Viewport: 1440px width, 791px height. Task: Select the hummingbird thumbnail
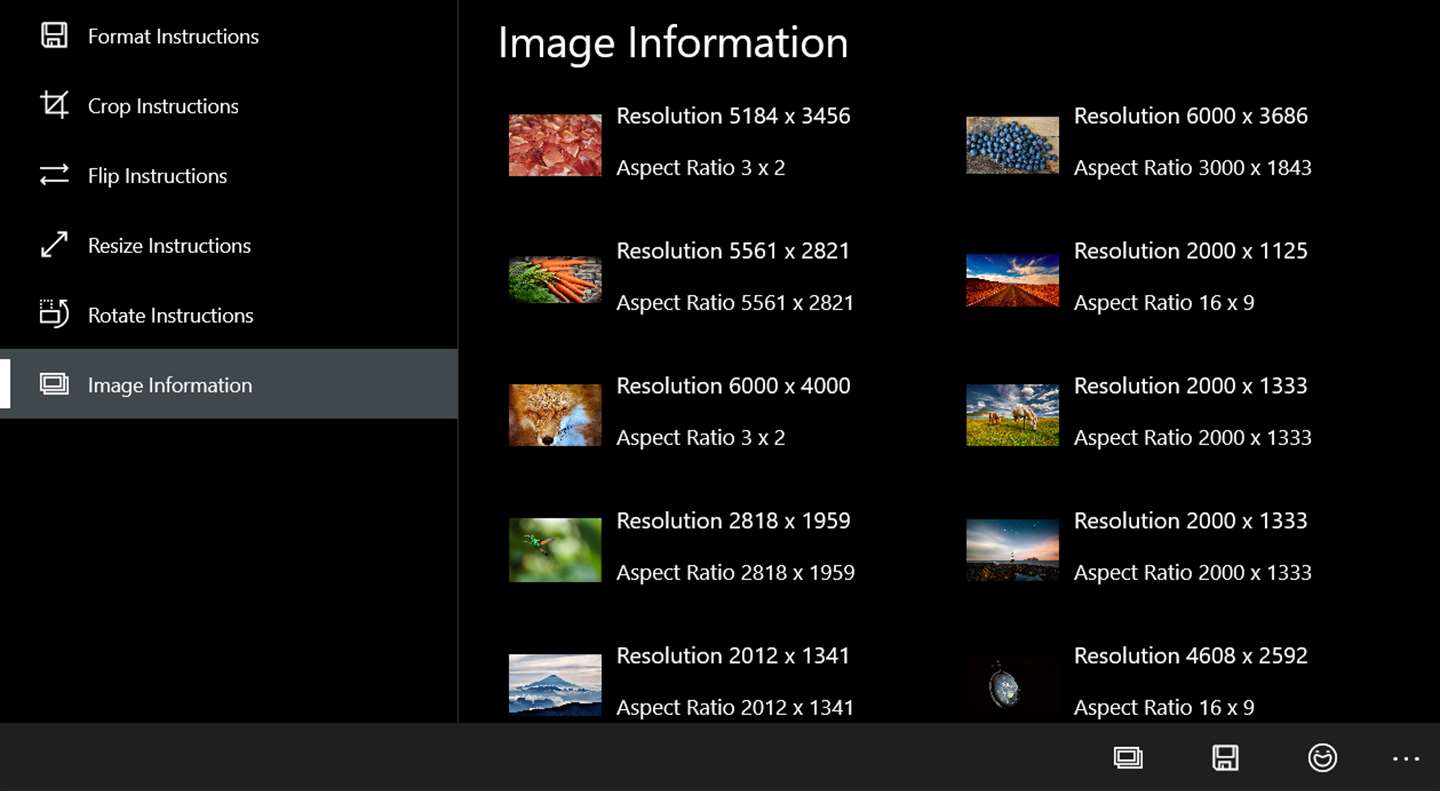click(x=555, y=550)
